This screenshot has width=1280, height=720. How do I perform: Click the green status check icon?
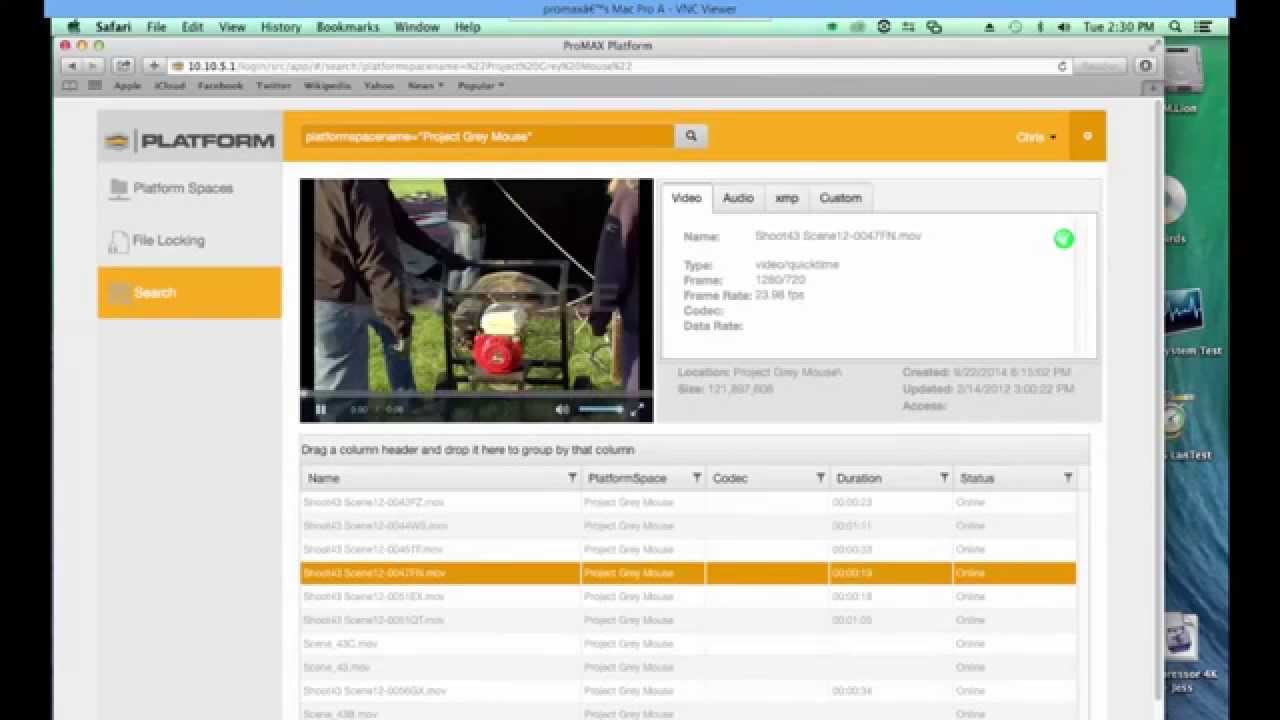(x=1063, y=238)
